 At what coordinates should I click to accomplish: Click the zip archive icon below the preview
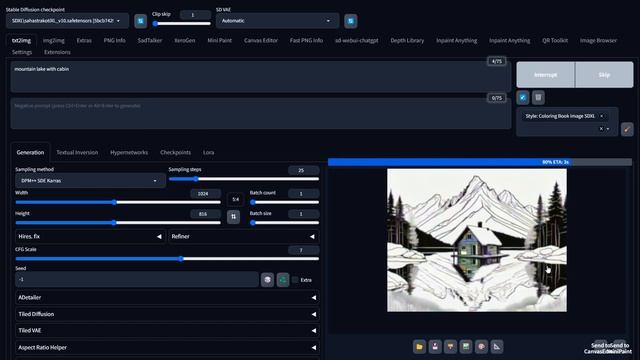click(x=450, y=347)
